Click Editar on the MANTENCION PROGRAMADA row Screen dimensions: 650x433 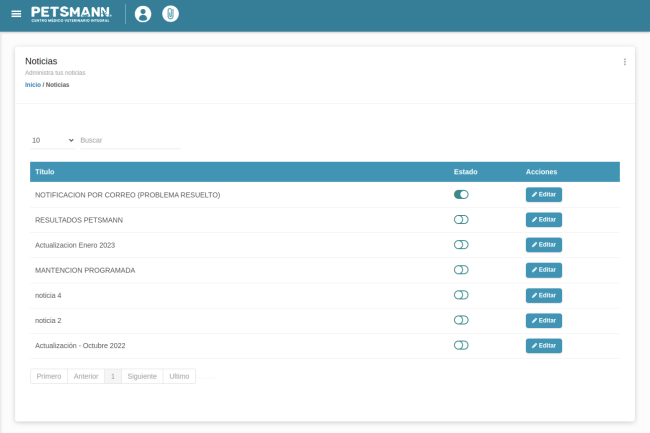pos(544,270)
